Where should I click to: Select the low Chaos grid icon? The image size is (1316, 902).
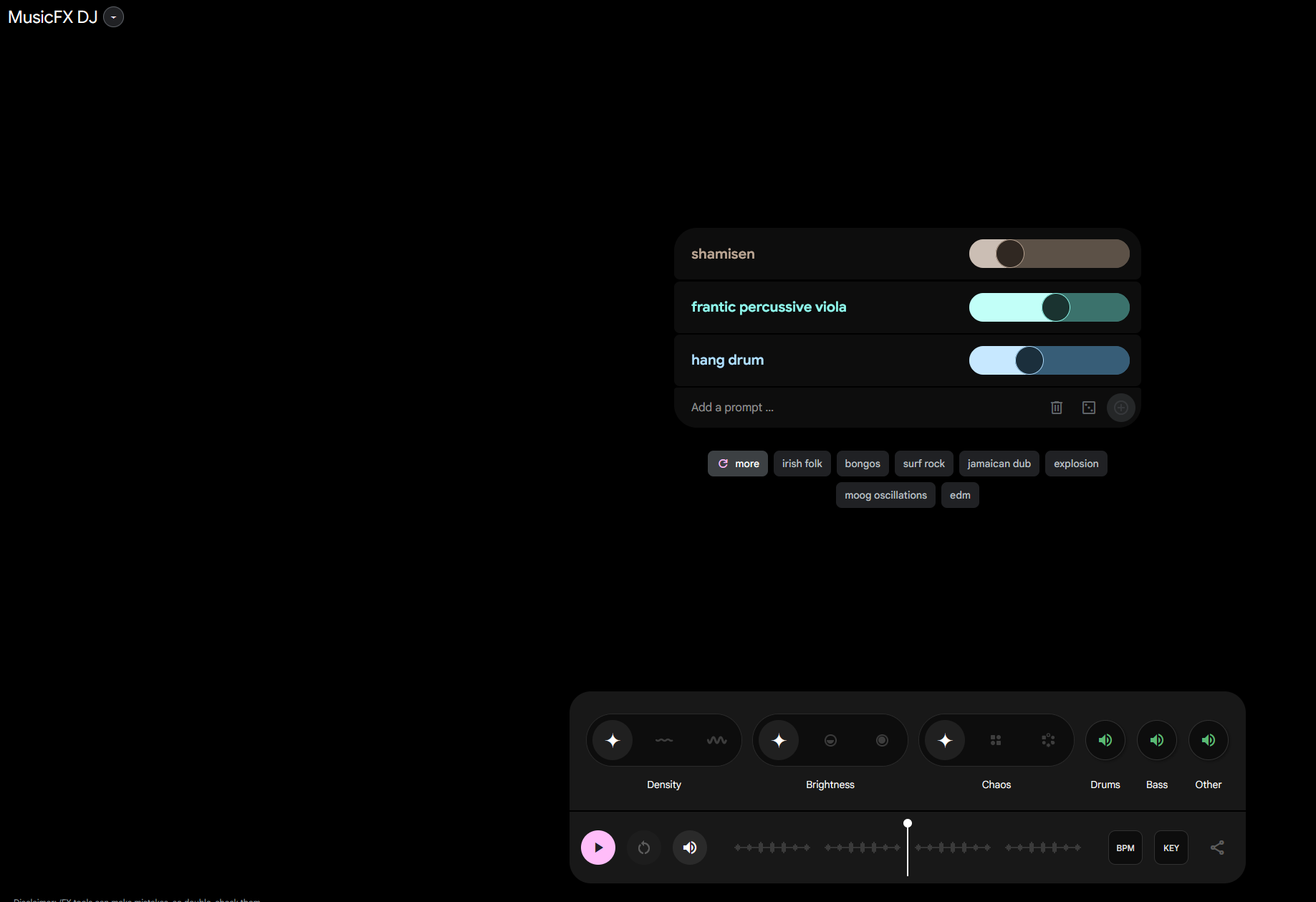point(996,740)
